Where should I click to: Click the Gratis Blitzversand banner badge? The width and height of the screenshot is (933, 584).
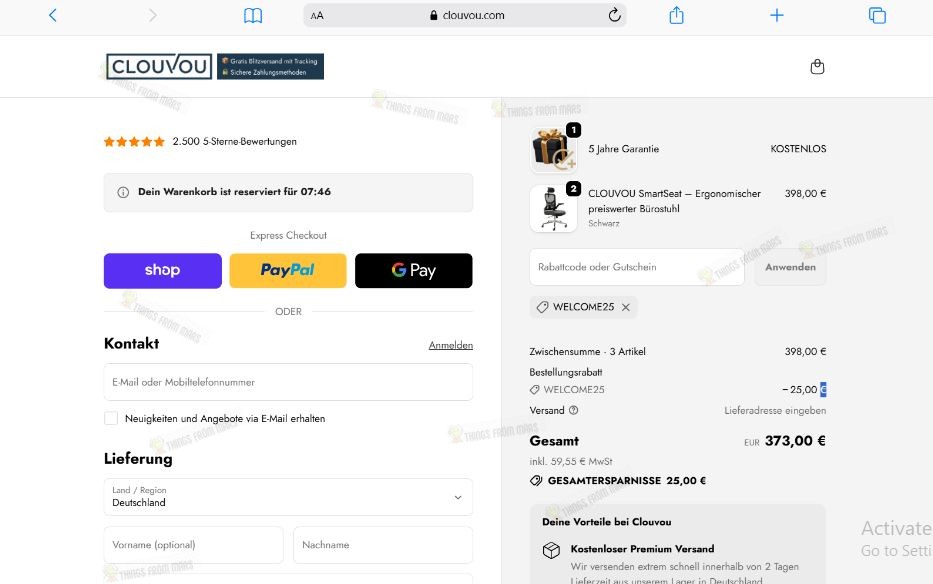(270, 67)
